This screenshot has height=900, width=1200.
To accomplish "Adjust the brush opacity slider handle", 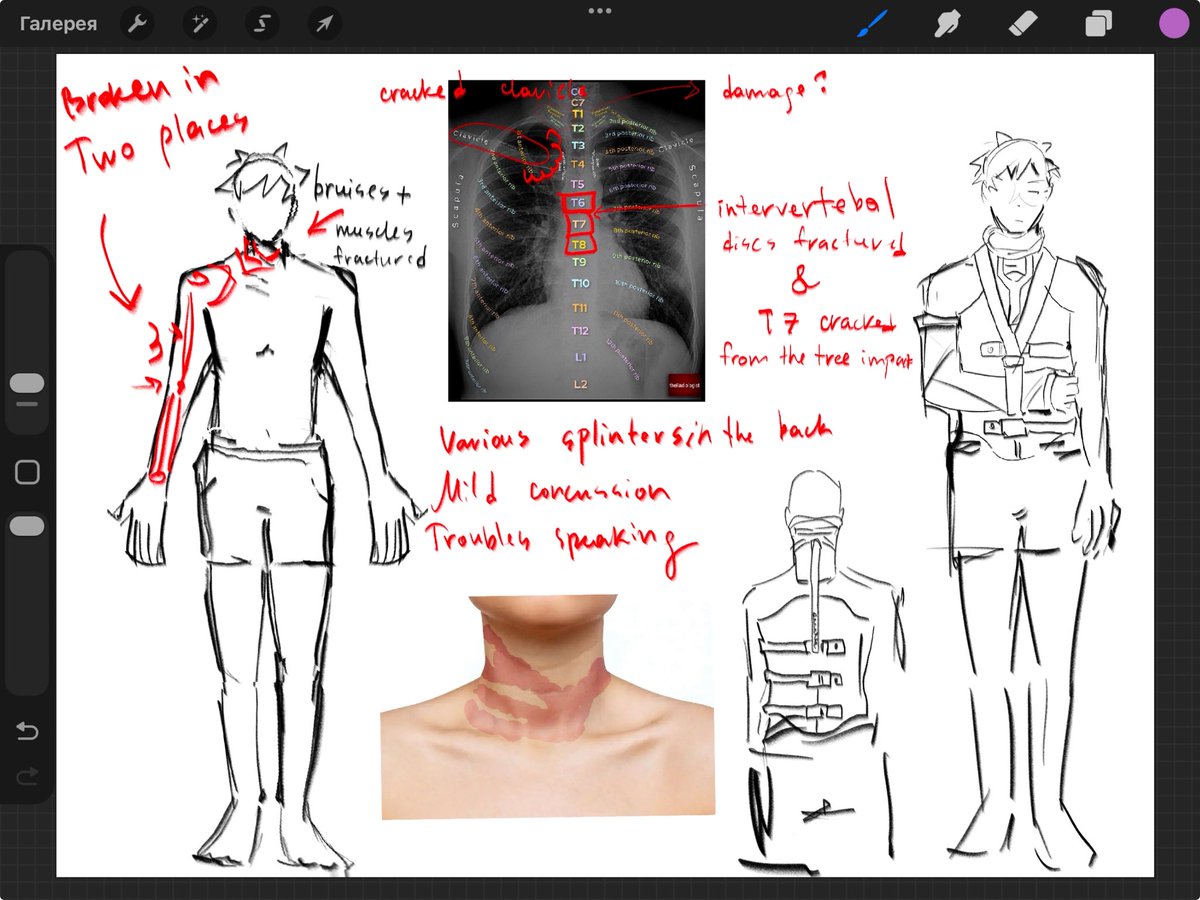I will point(27,526).
